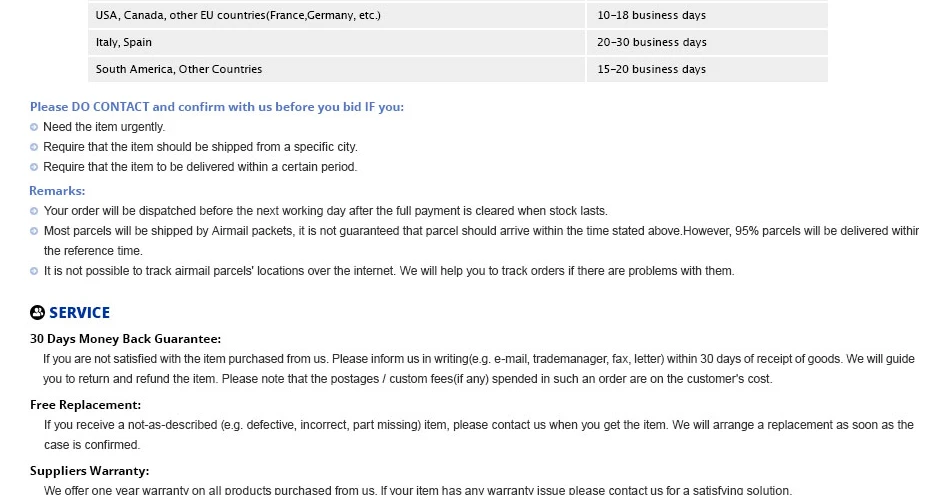951x495 pixels.
Task: Click the Remarks: heading
Action: [x=57, y=191]
